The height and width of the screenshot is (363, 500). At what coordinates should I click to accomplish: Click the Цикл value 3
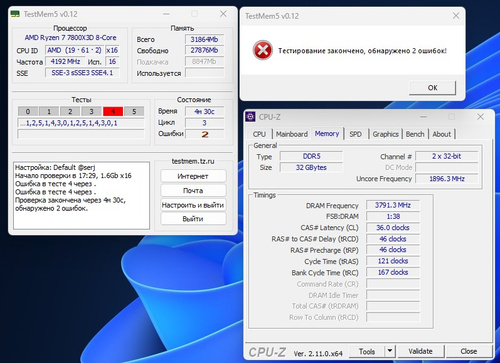click(x=204, y=123)
